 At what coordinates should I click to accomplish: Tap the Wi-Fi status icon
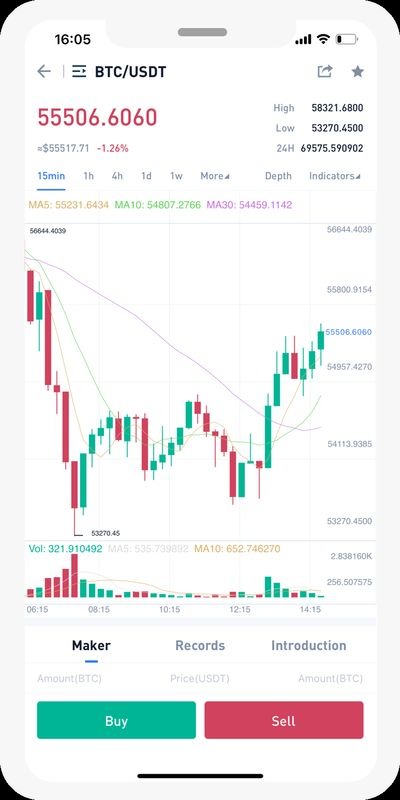(323, 39)
